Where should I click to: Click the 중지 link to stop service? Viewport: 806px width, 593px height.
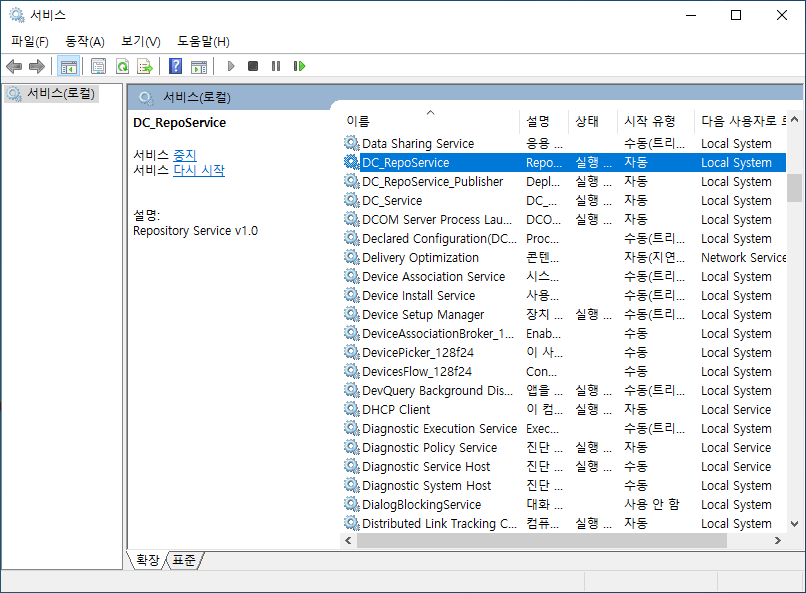pyautogui.click(x=185, y=155)
